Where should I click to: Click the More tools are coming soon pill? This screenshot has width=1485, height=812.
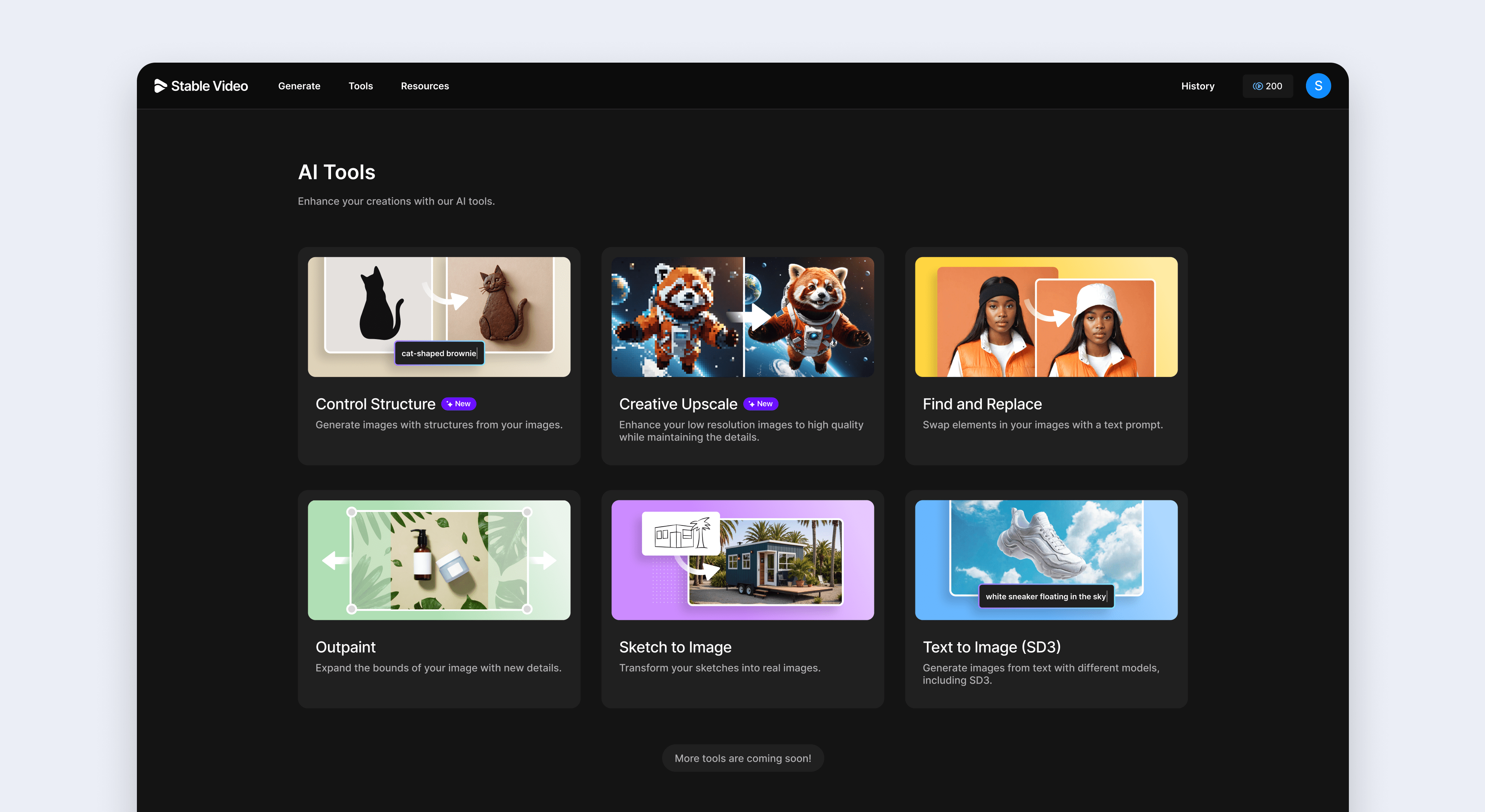(x=742, y=758)
